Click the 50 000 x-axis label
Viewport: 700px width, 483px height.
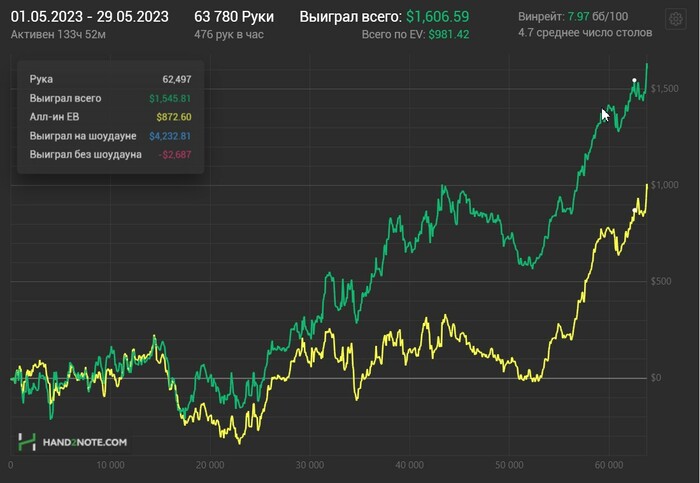pyautogui.click(x=509, y=465)
